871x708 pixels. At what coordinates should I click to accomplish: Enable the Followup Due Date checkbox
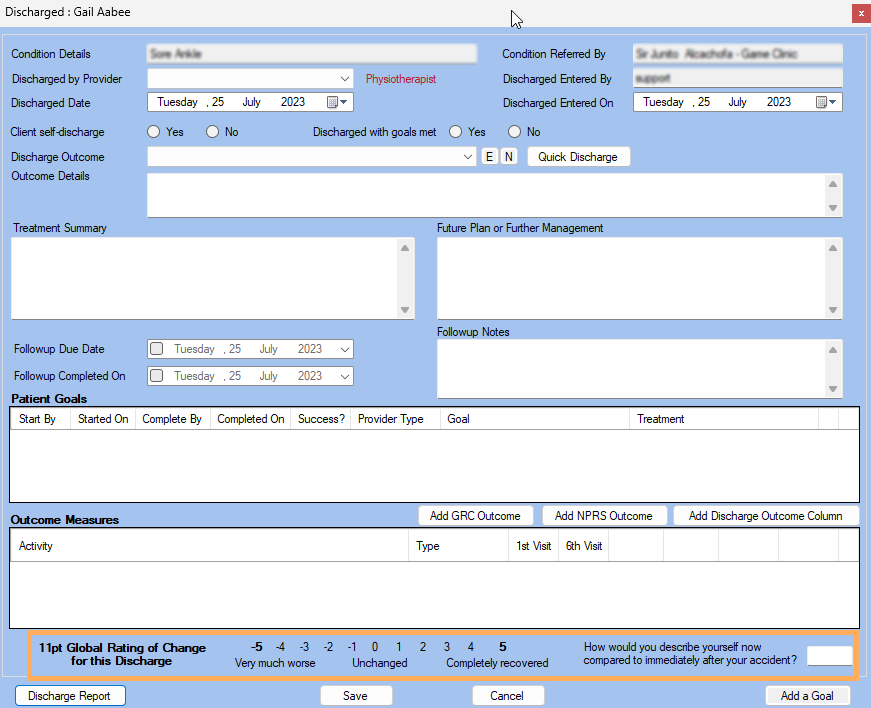point(157,349)
